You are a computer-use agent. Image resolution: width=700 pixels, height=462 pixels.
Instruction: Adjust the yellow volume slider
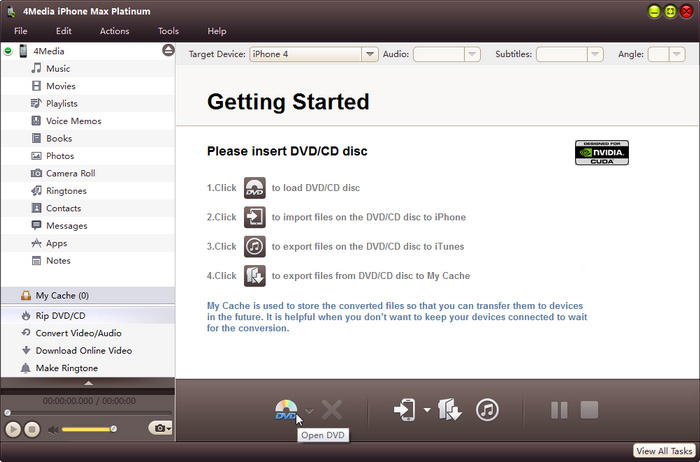(90, 429)
